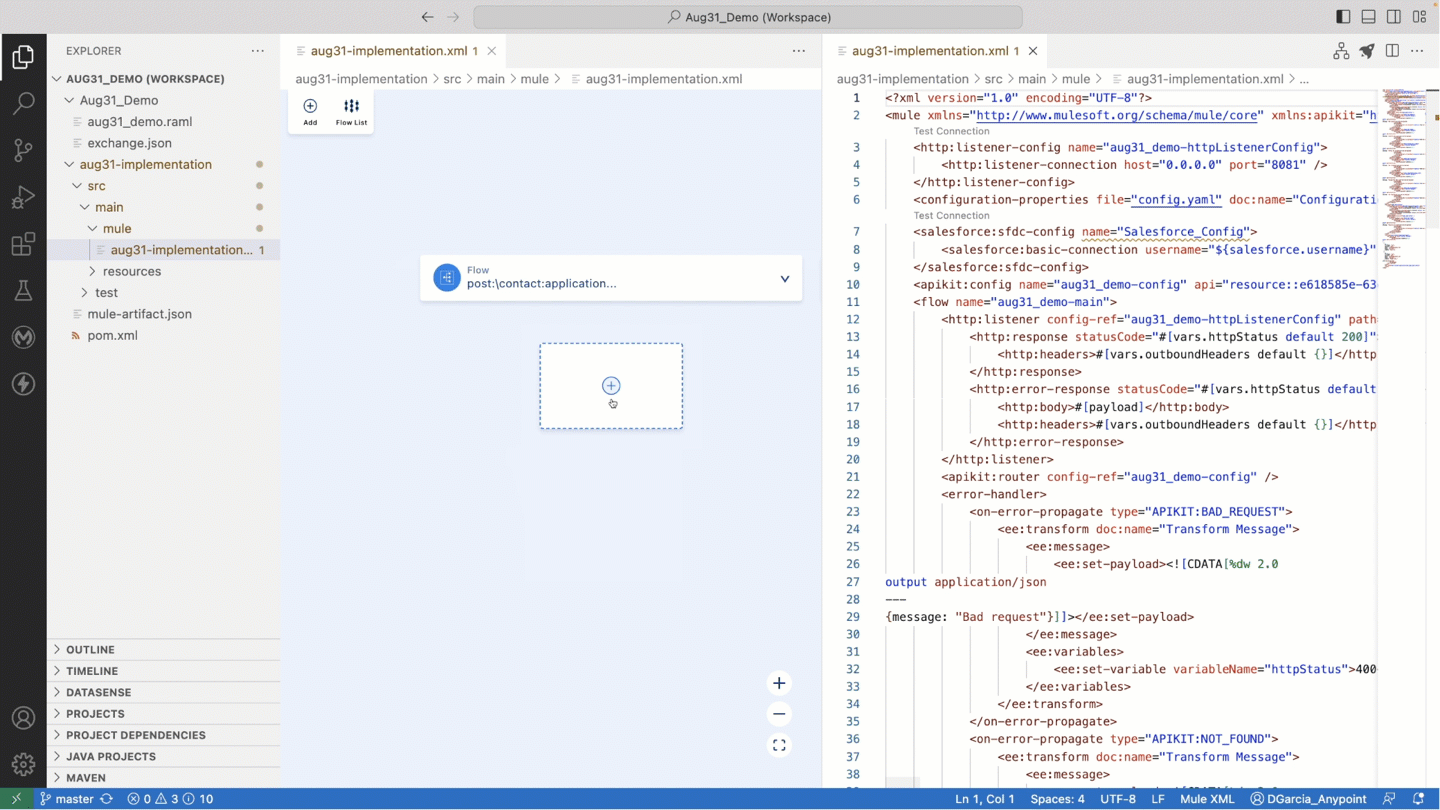Zoom out on the flow canvas
Viewport: 1440px width, 810px height.
tap(779, 714)
